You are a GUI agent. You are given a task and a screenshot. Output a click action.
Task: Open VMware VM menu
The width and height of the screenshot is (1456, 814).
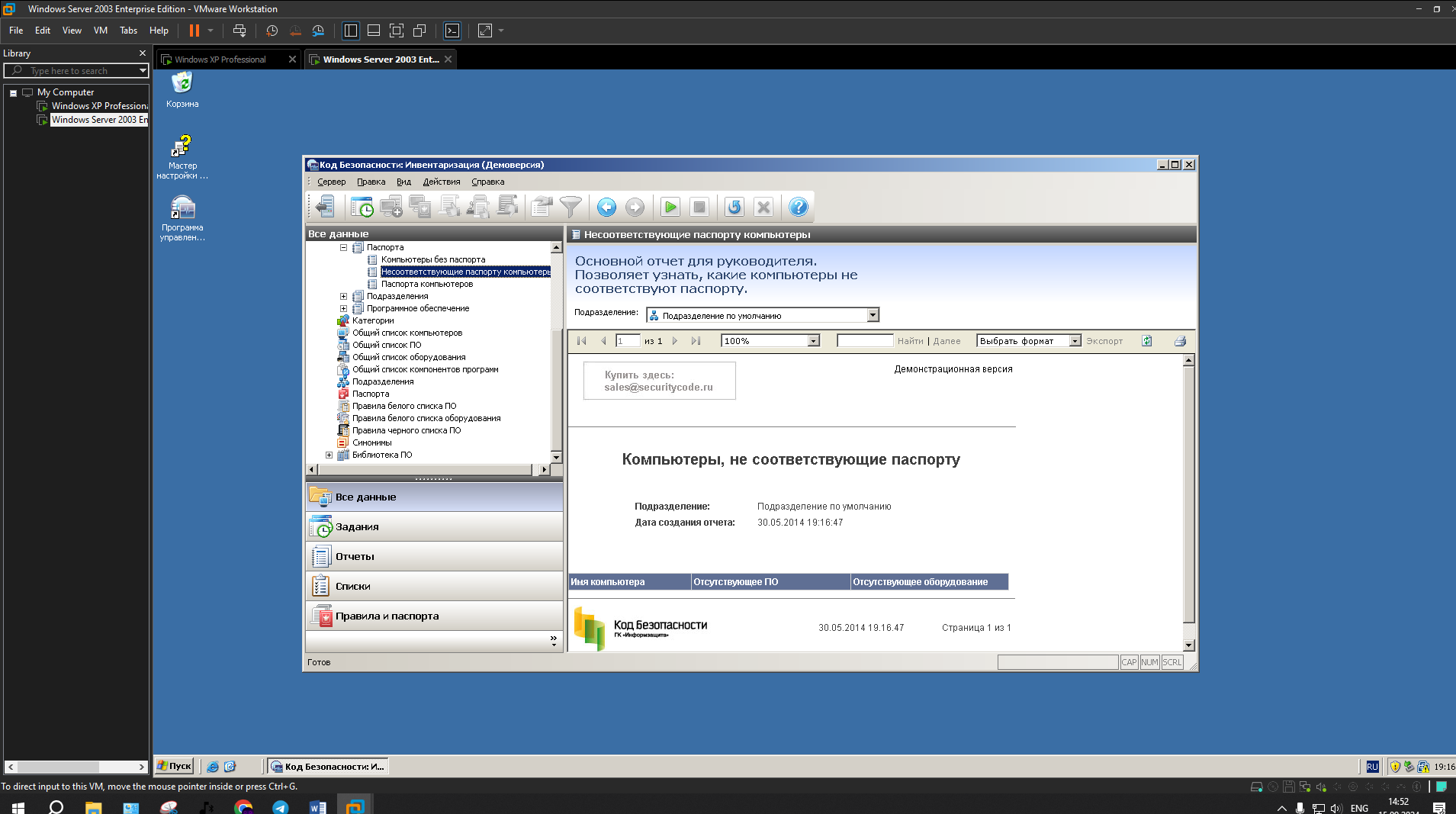[x=101, y=31]
